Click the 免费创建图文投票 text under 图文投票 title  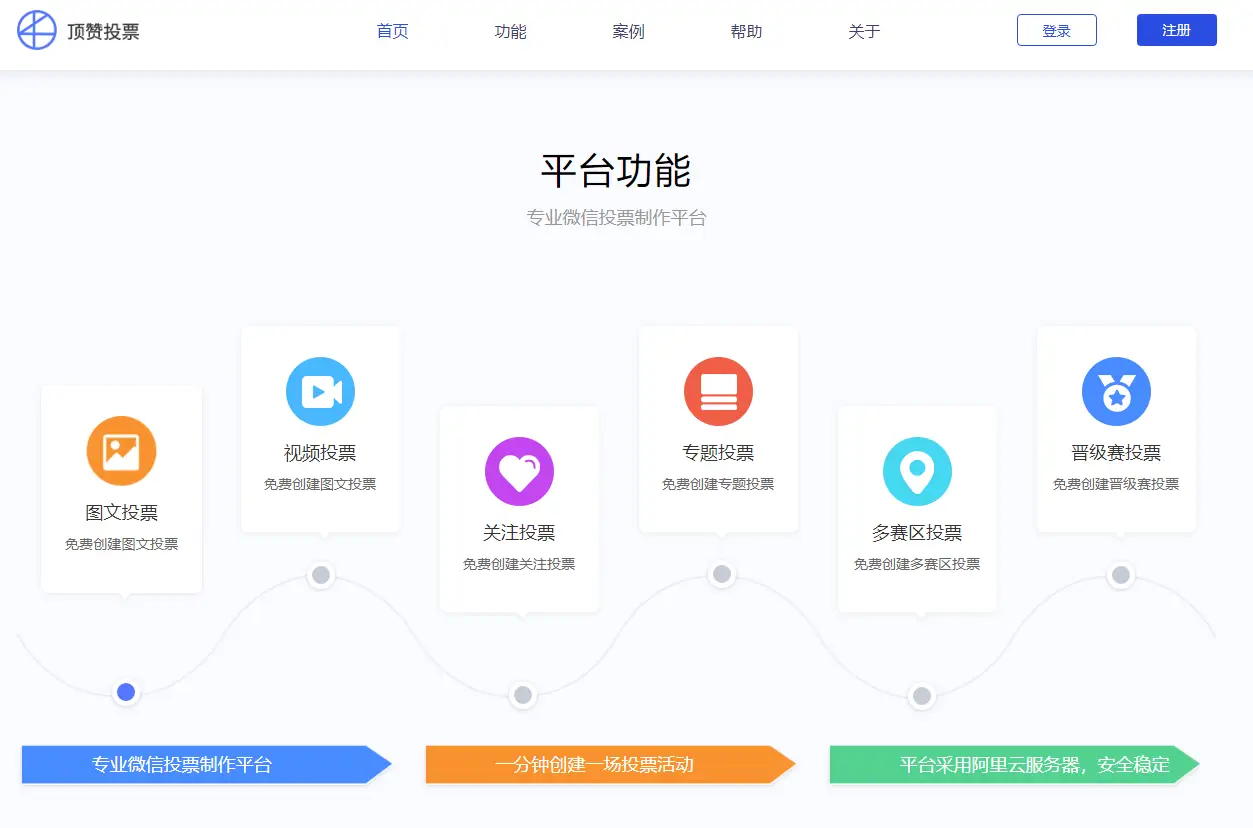pos(121,544)
